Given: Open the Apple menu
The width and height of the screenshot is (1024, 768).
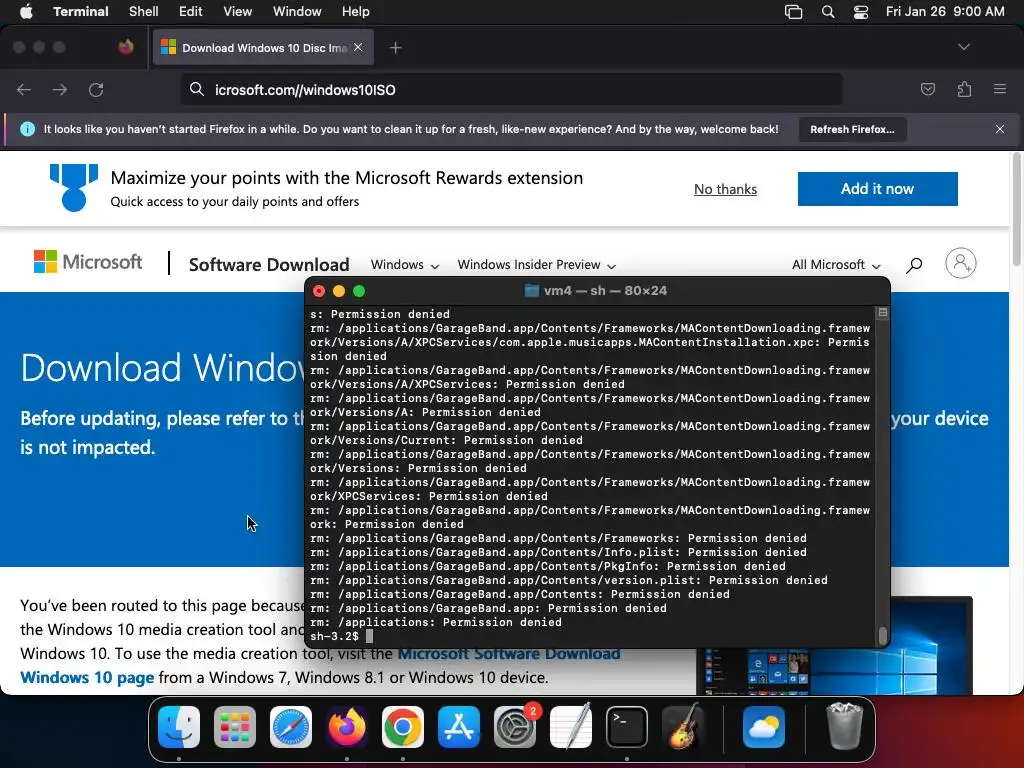Looking at the screenshot, I should (x=26, y=12).
